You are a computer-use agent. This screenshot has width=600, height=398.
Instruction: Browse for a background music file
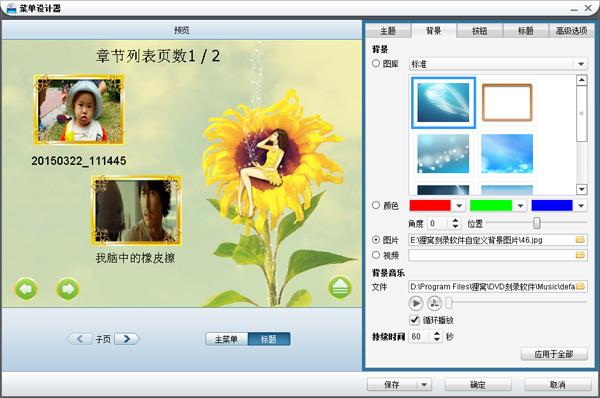(x=580, y=286)
